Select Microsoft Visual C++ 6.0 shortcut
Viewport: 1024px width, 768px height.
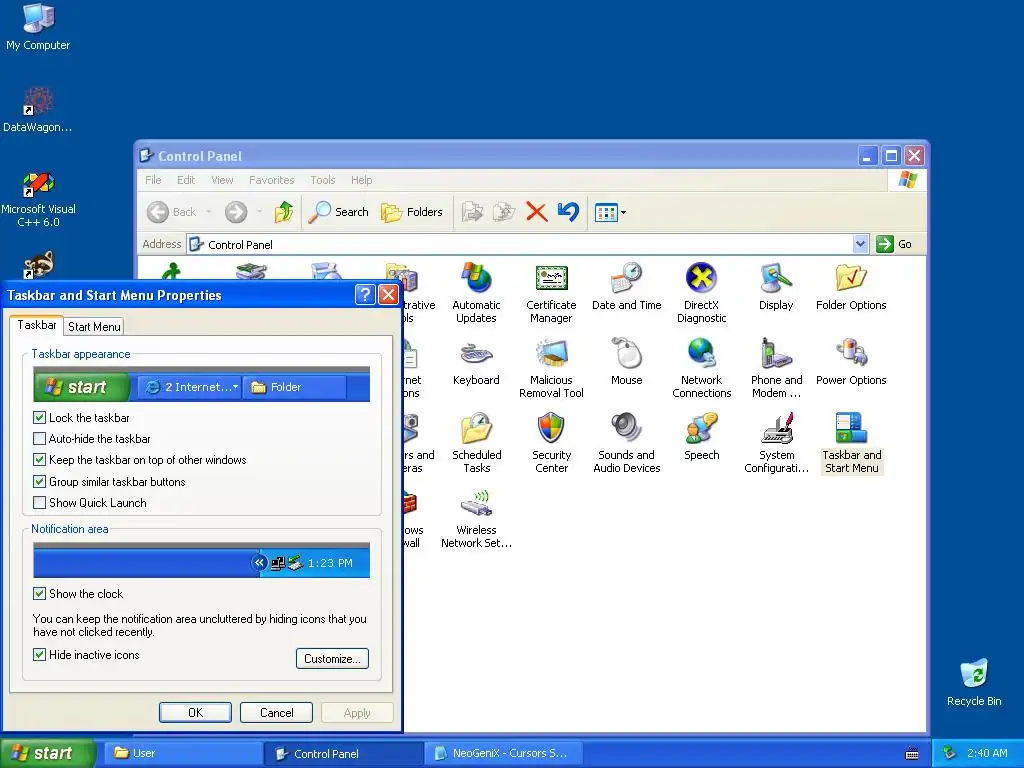[38, 199]
